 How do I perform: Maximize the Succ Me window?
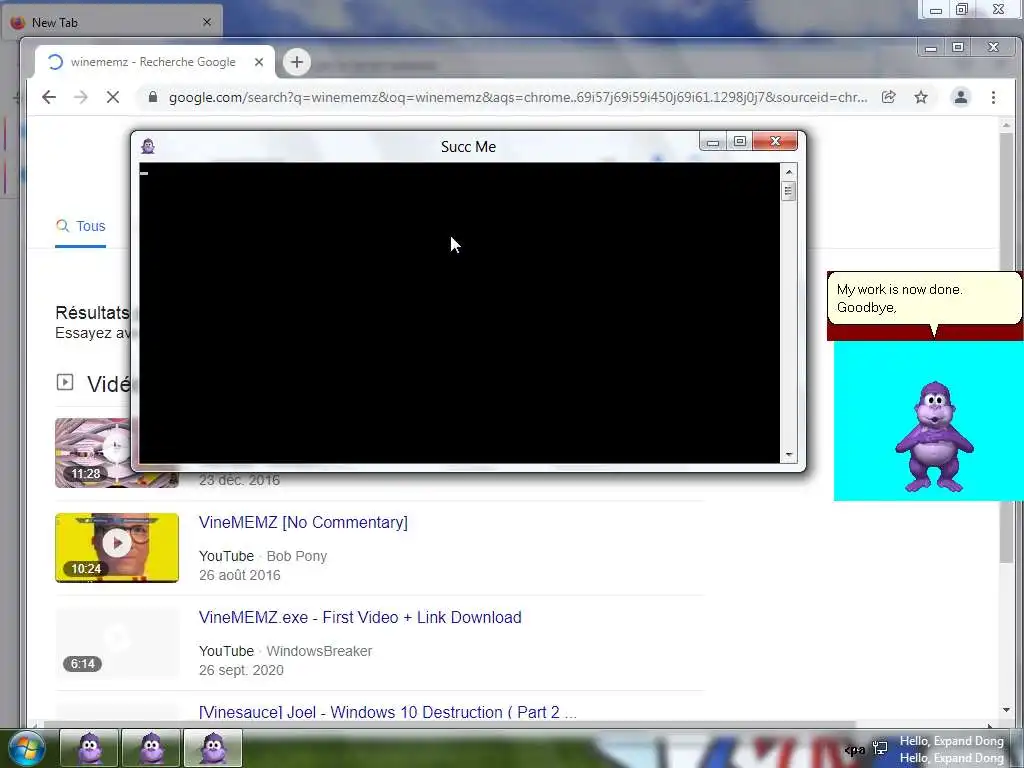point(739,142)
